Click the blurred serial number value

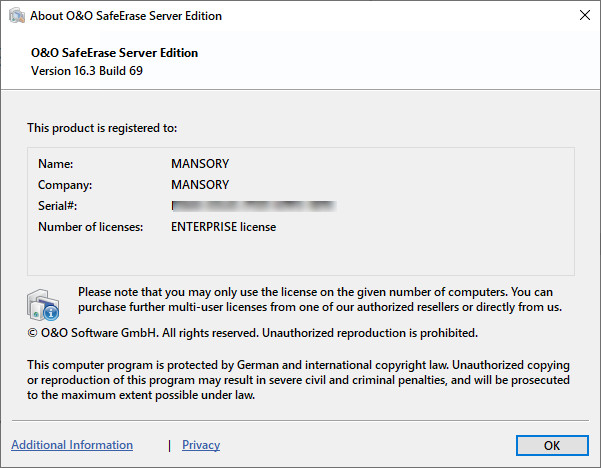(x=252, y=206)
